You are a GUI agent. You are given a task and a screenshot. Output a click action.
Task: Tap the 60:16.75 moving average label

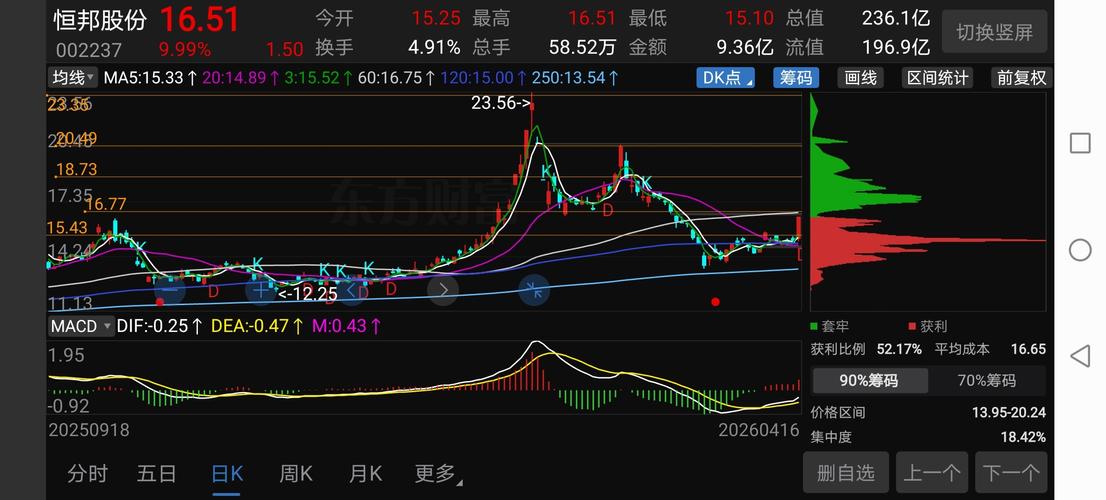tap(396, 78)
